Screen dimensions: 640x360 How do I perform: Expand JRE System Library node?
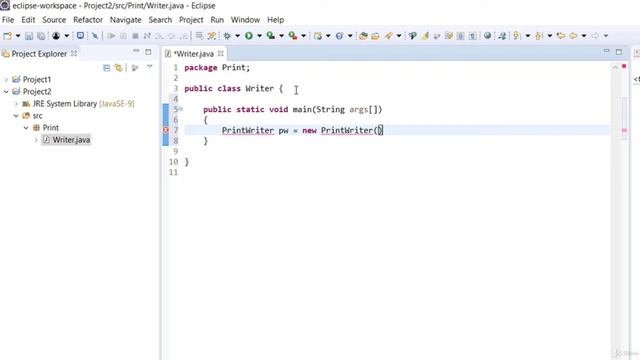click(16, 104)
